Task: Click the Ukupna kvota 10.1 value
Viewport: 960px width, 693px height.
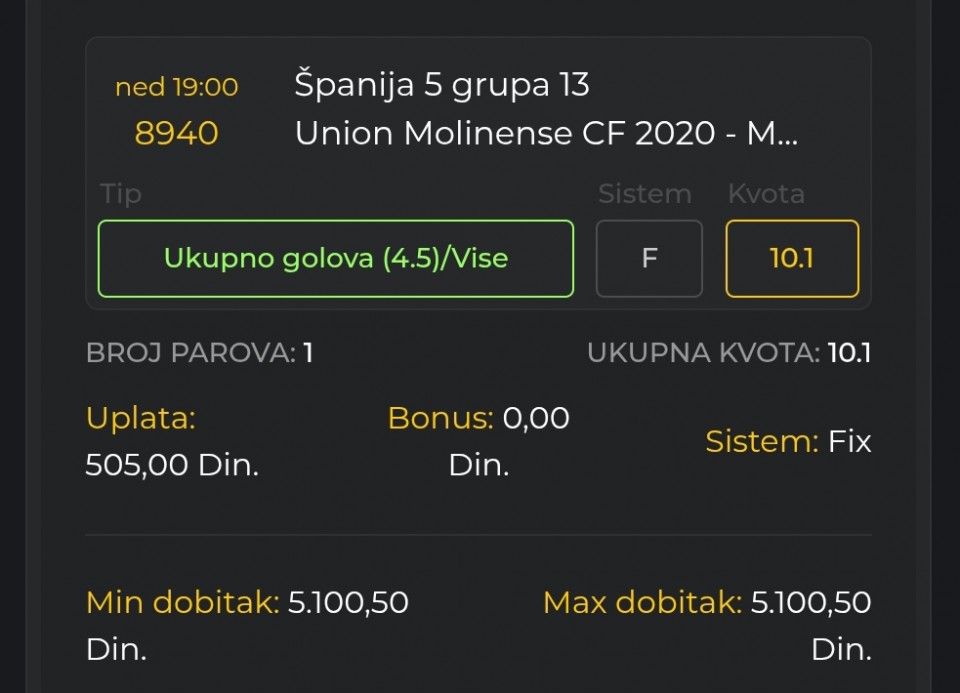Action: 849,353
